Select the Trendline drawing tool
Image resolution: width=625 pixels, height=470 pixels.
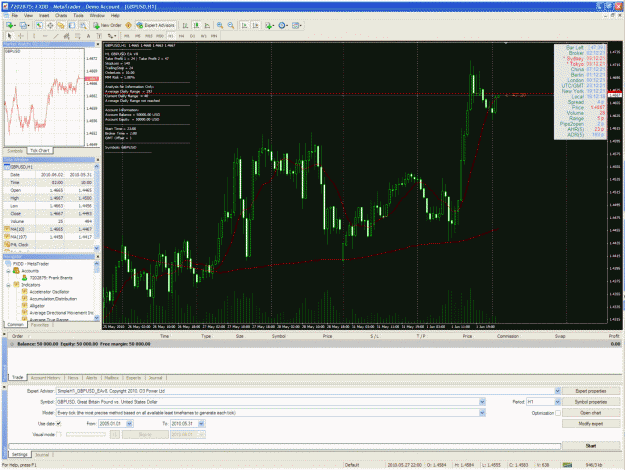click(56, 36)
